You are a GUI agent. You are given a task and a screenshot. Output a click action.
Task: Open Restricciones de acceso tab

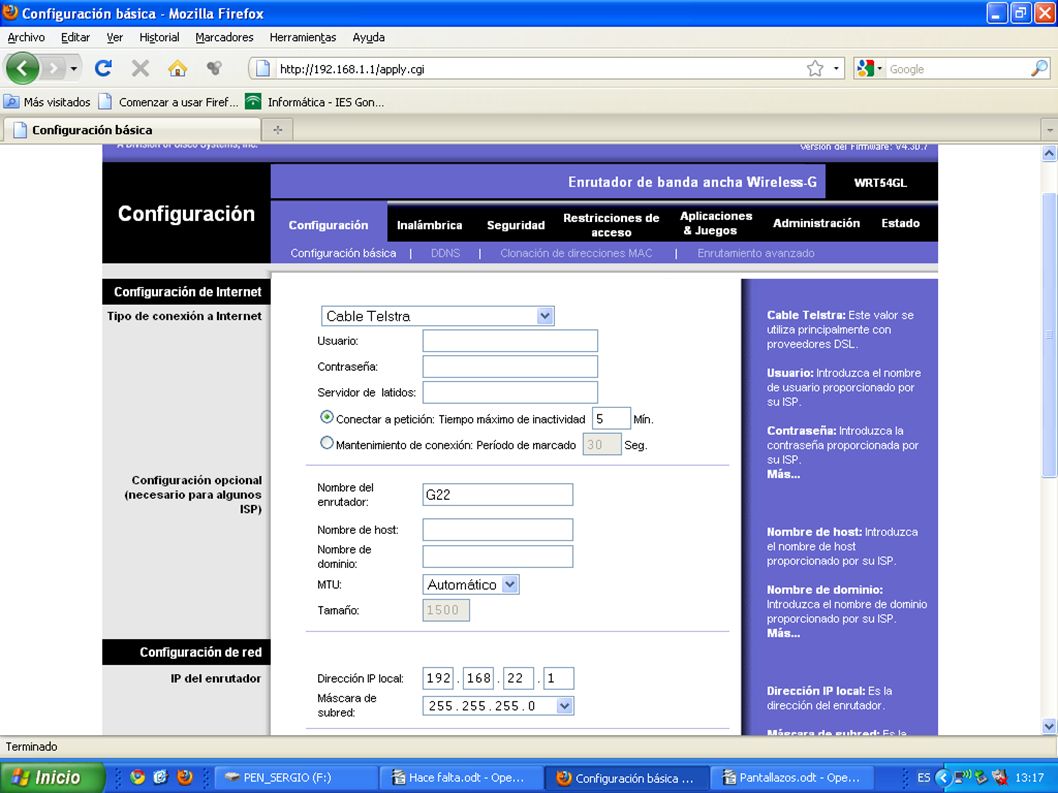click(x=611, y=225)
